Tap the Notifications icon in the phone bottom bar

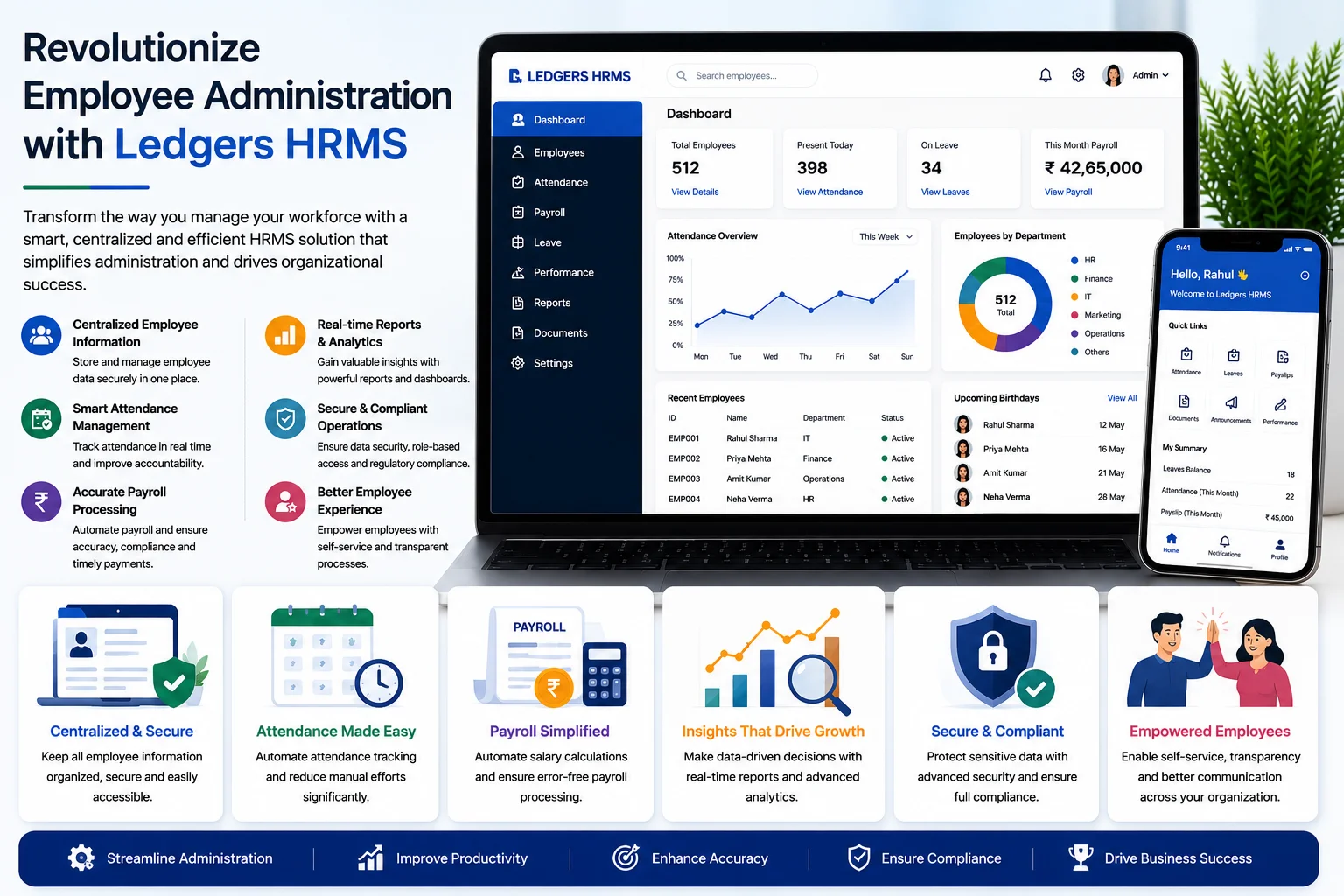tap(1225, 542)
